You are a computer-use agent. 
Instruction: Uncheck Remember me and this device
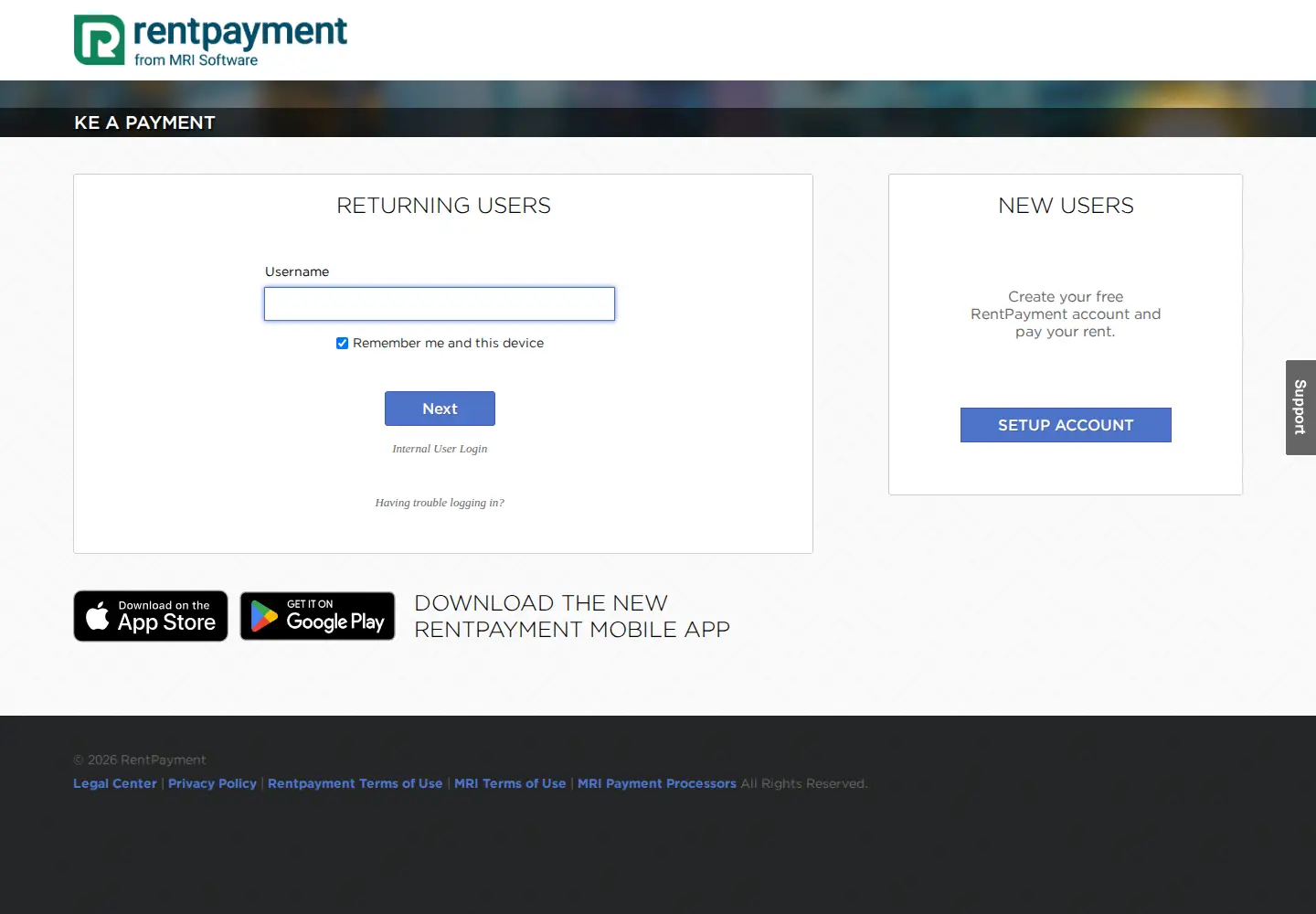click(x=342, y=344)
